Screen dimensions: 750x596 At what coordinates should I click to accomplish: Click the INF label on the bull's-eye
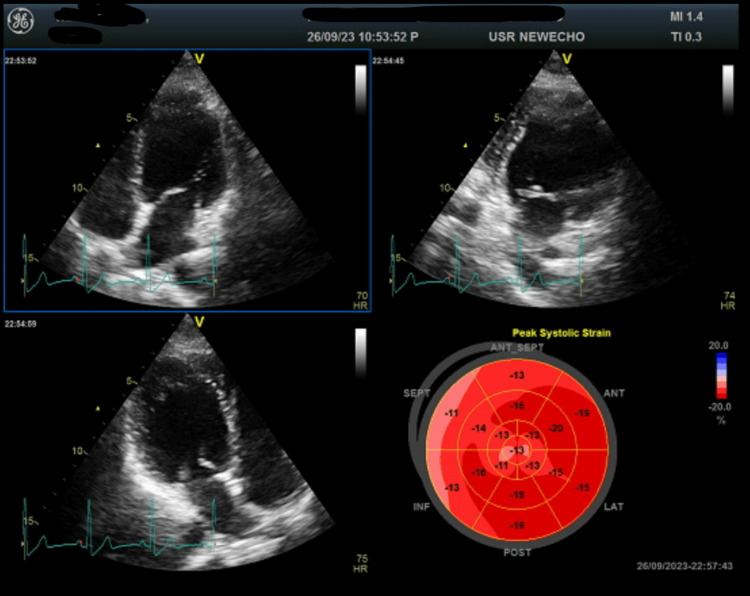click(421, 507)
